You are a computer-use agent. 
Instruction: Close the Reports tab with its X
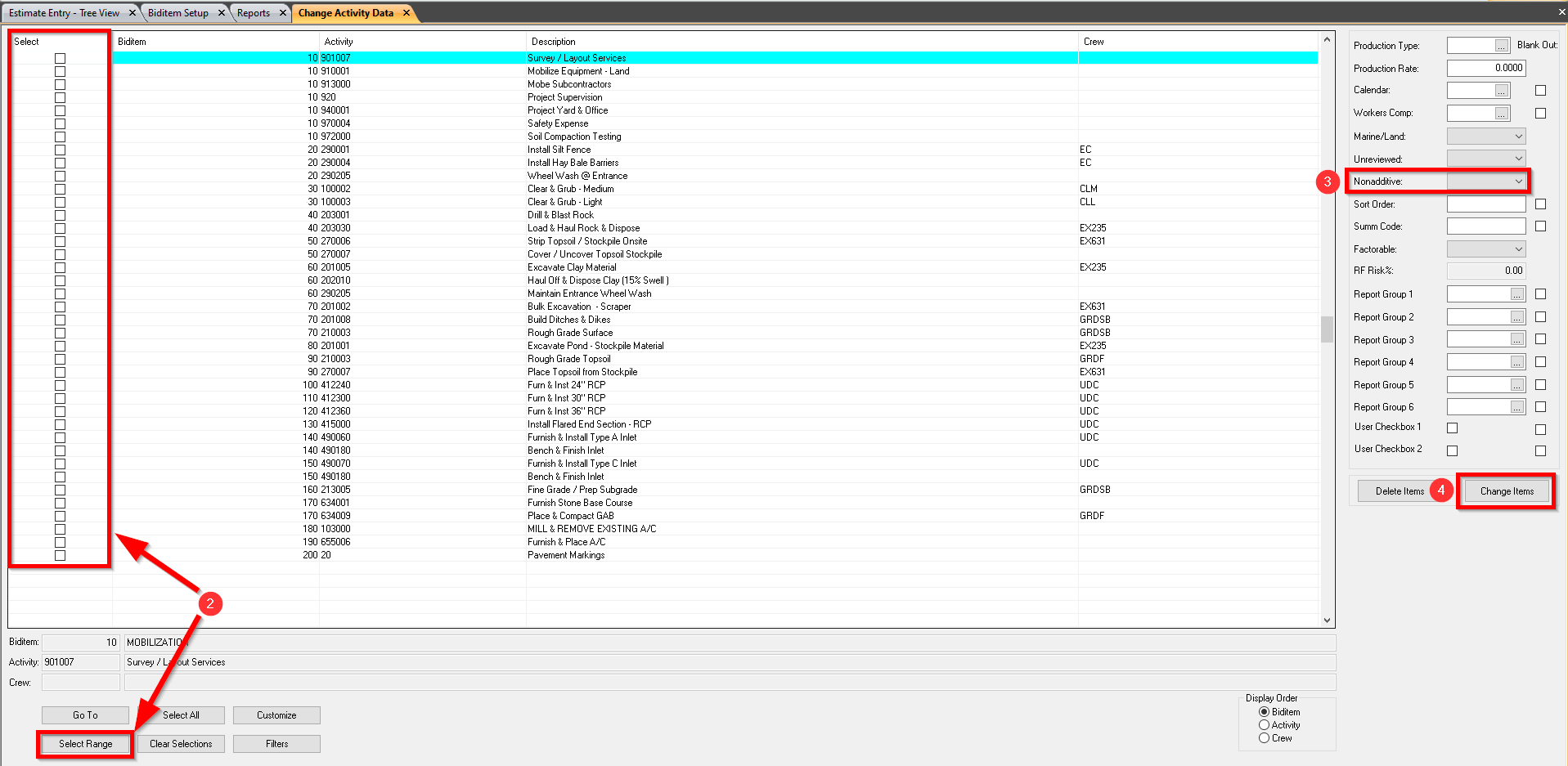point(283,13)
